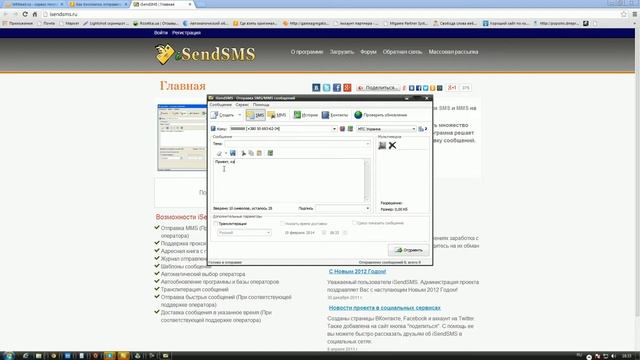Image resolution: width=640 pixels, height=360 pixels.
Task: Click the Войти link on website header
Action: tap(161, 33)
